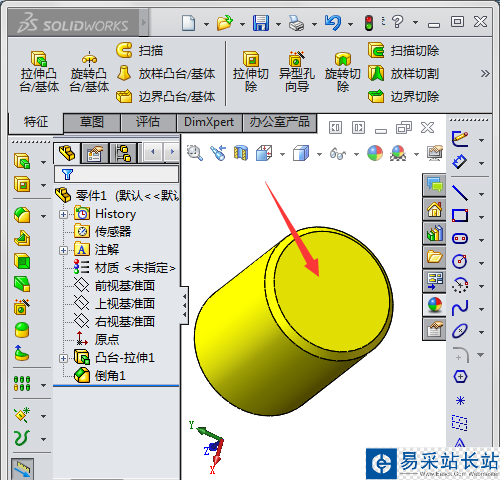Screen dimensions: 500x480
Task: Open the ConfigurationManager tab
Action: [123, 153]
